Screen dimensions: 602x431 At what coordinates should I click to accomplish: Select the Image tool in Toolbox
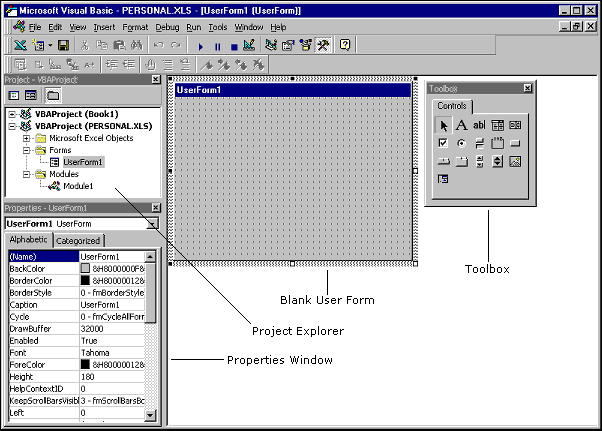pos(515,161)
